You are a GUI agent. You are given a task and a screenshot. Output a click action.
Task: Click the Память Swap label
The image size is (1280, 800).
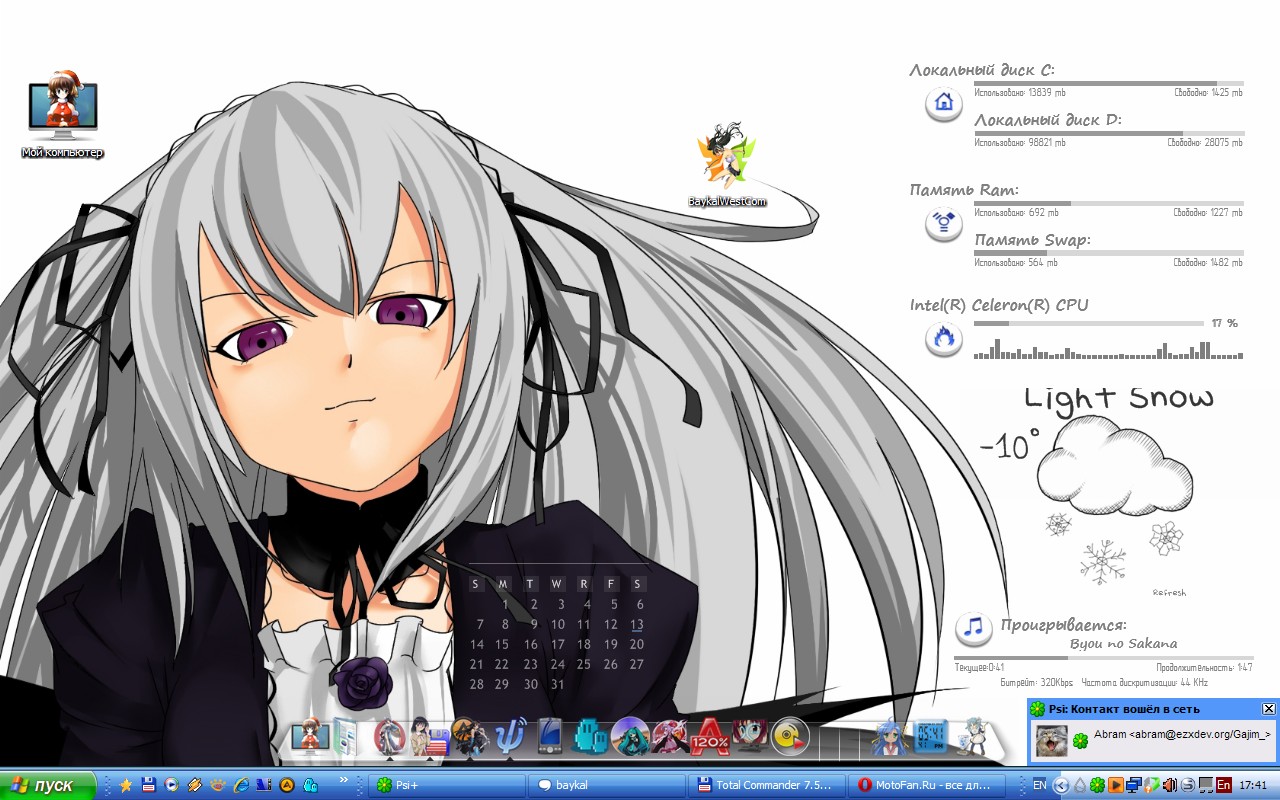click(1032, 240)
